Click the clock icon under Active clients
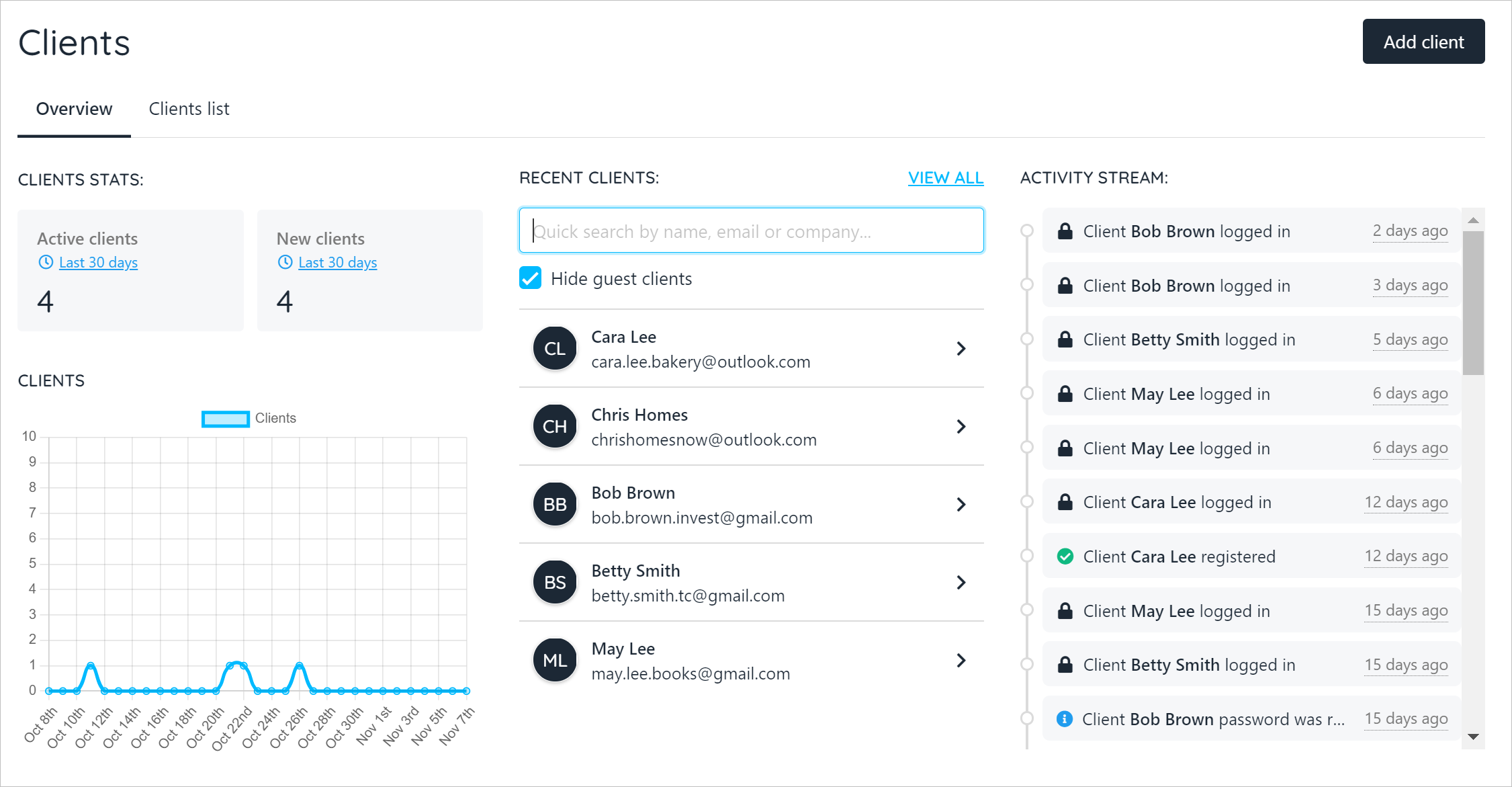 [x=46, y=262]
